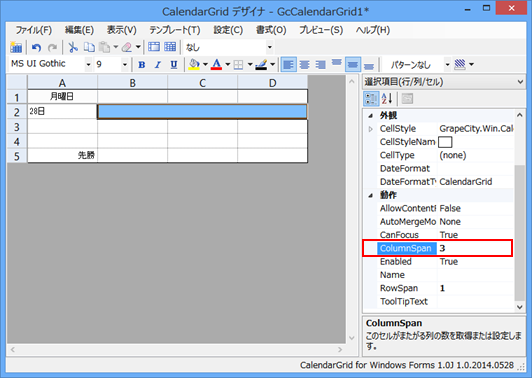The image size is (532, 378).
Task: Collapse the 動作 property category
Action: pos(370,195)
